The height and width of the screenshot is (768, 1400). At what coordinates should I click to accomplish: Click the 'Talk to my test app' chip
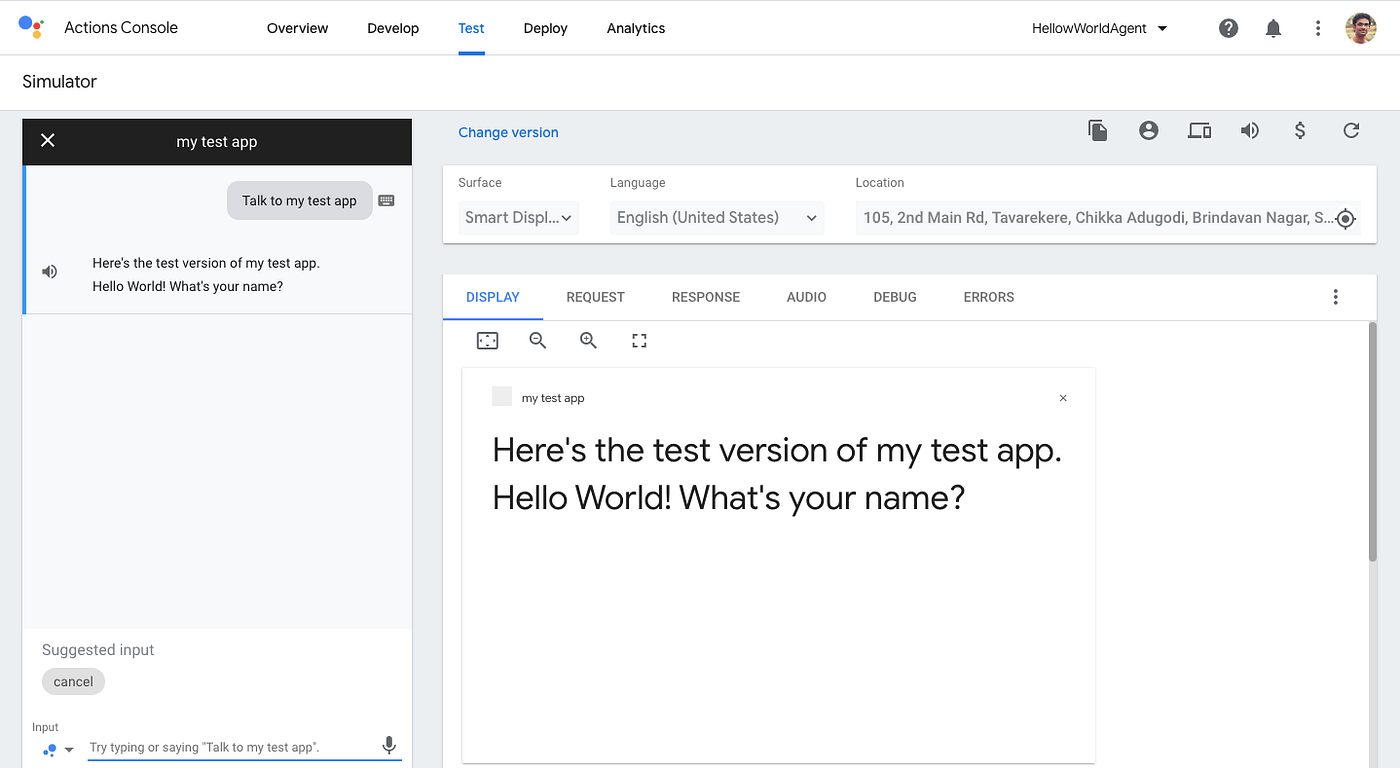pyautogui.click(x=299, y=200)
